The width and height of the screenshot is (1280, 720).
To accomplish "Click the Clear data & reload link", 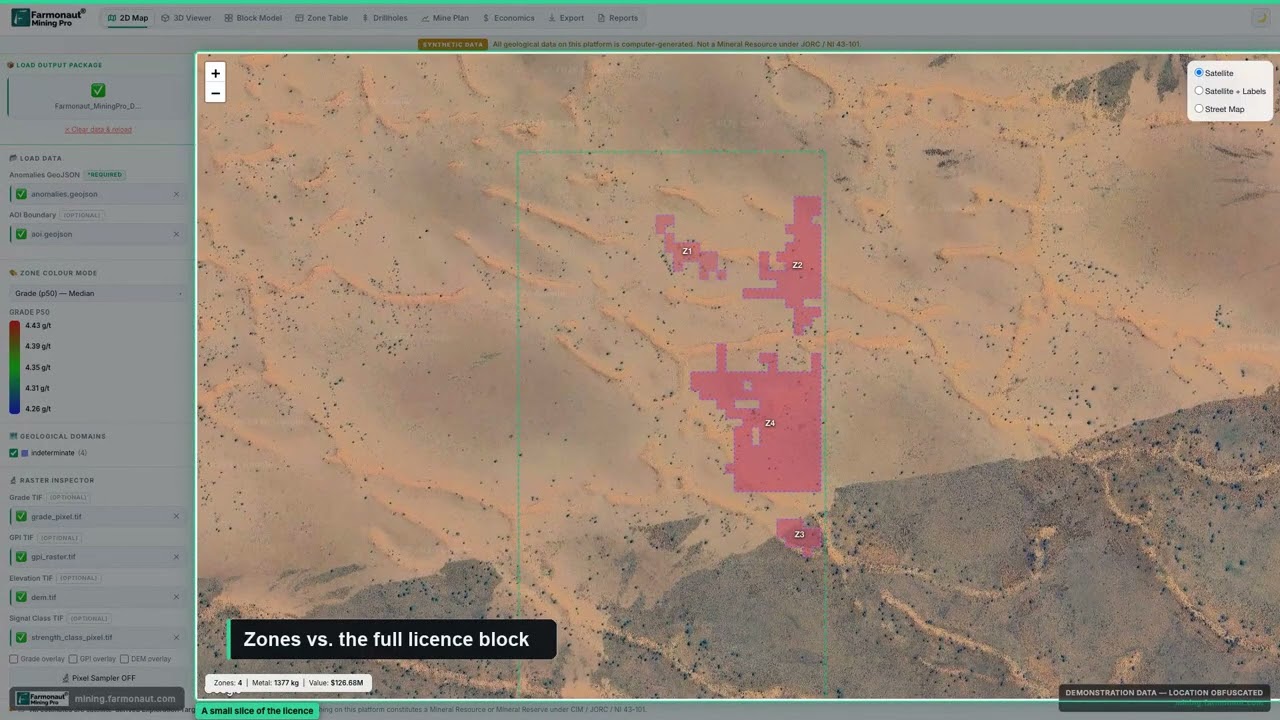I will pos(98,129).
